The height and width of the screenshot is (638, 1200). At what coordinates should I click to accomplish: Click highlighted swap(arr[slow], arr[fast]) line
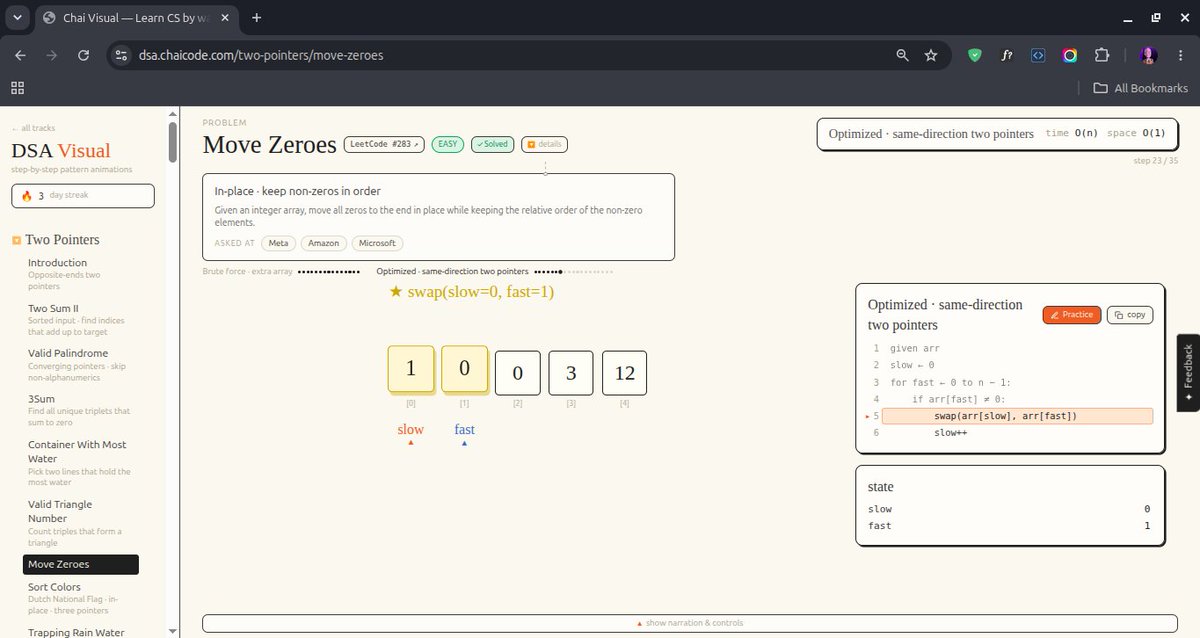coord(1018,416)
